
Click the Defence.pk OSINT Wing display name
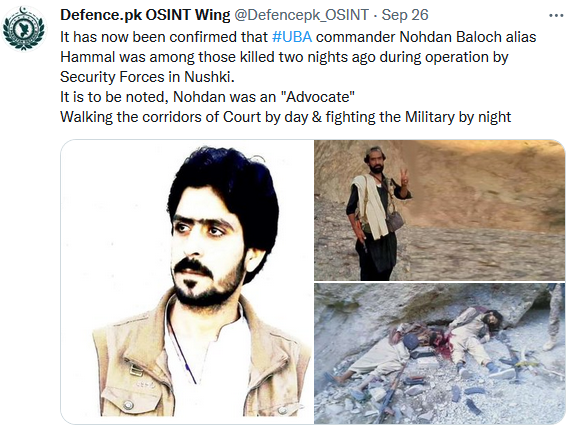[x=145, y=15]
